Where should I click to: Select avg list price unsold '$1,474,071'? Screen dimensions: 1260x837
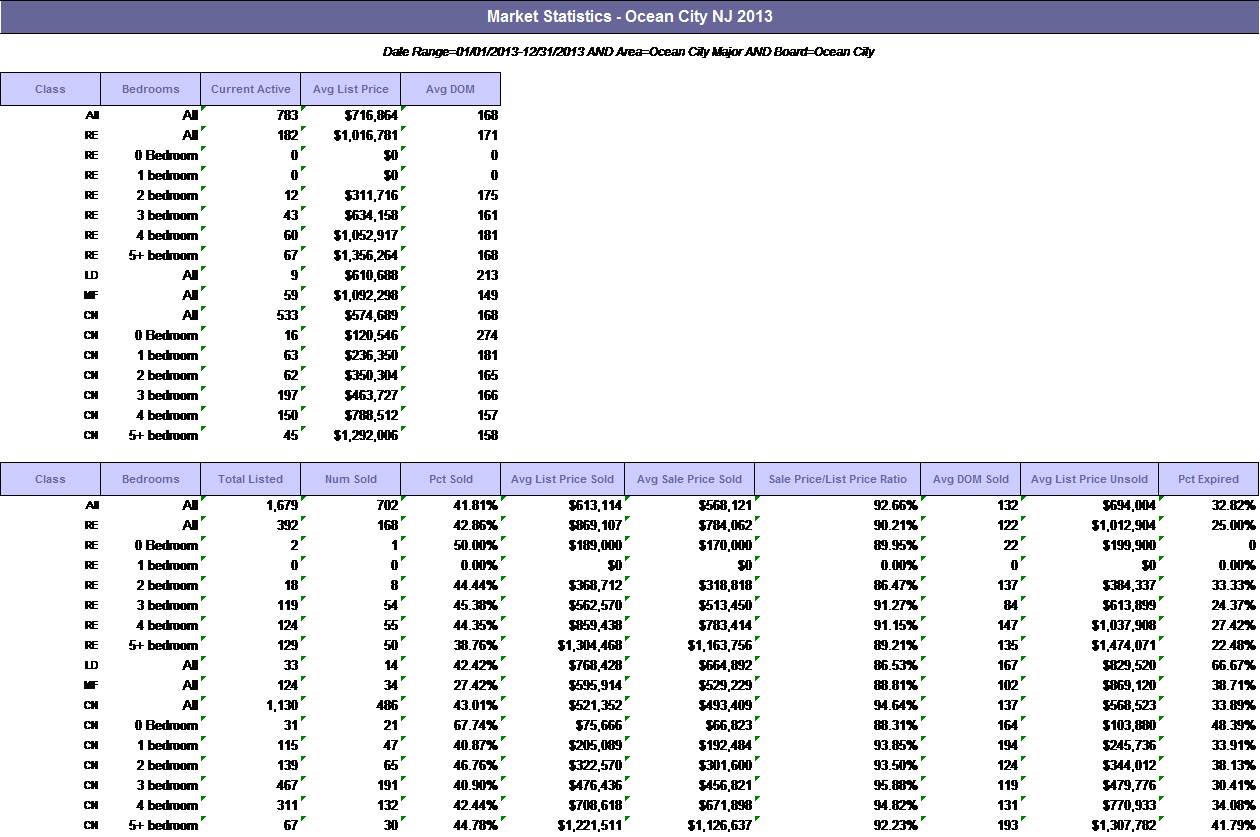1124,645
